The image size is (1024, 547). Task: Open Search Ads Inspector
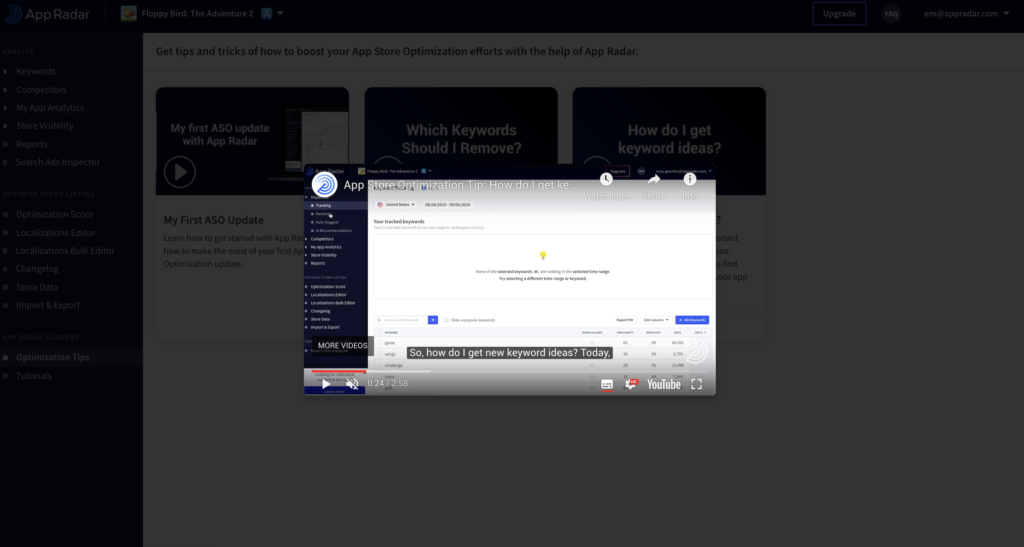tap(57, 162)
